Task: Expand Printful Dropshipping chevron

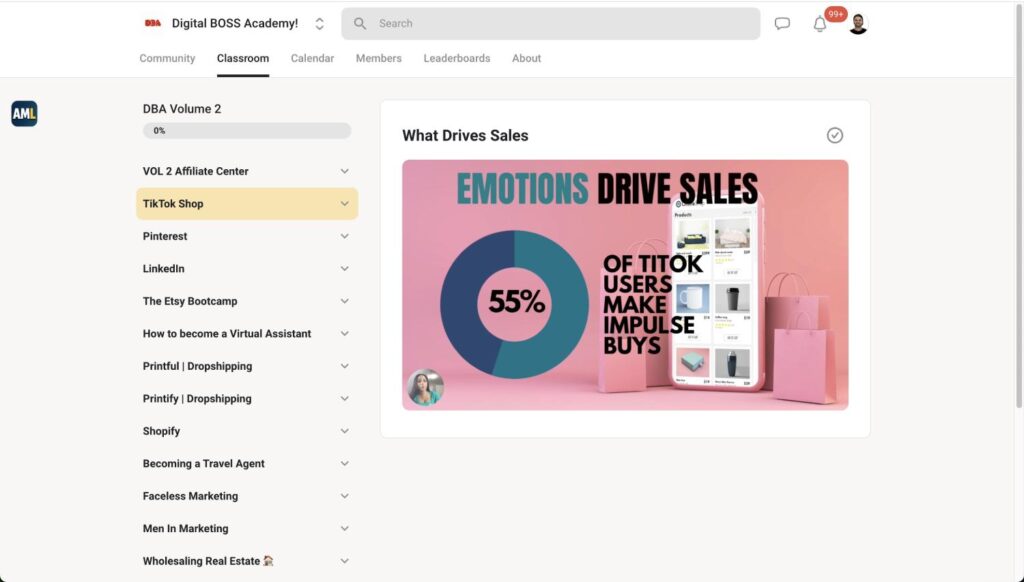Action: click(344, 366)
